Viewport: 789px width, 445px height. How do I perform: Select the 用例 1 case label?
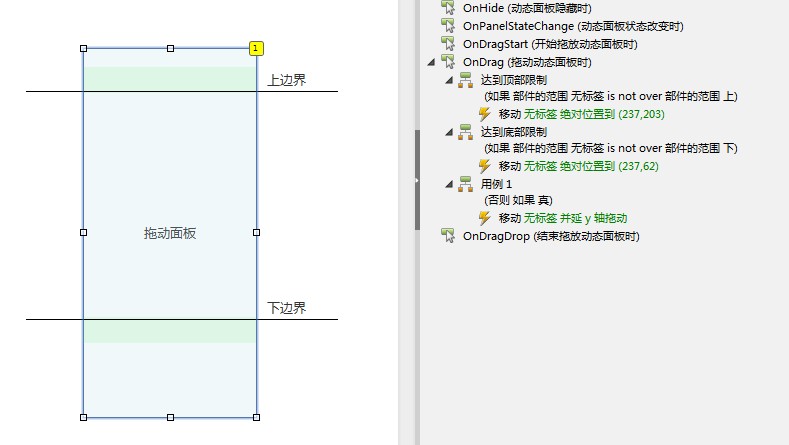(x=496, y=184)
